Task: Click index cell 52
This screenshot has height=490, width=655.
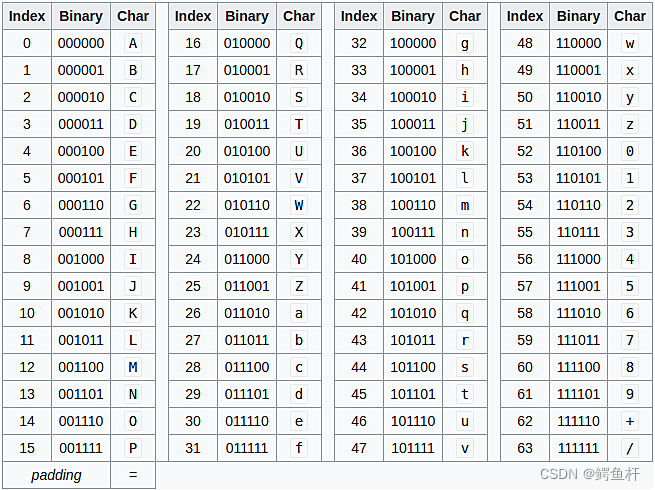Action: point(525,151)
